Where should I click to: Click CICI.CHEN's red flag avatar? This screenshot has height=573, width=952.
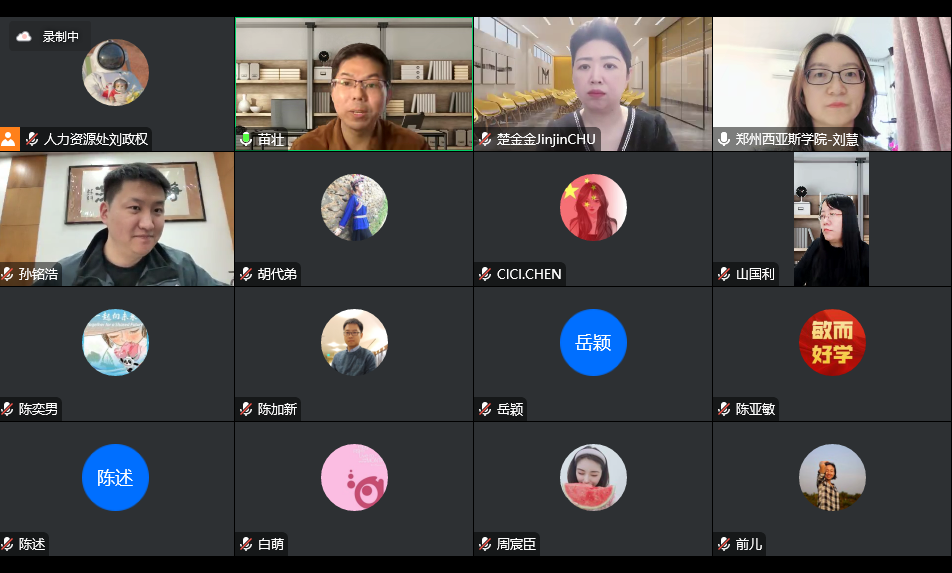pyautogui.click(x=593, y=208)
